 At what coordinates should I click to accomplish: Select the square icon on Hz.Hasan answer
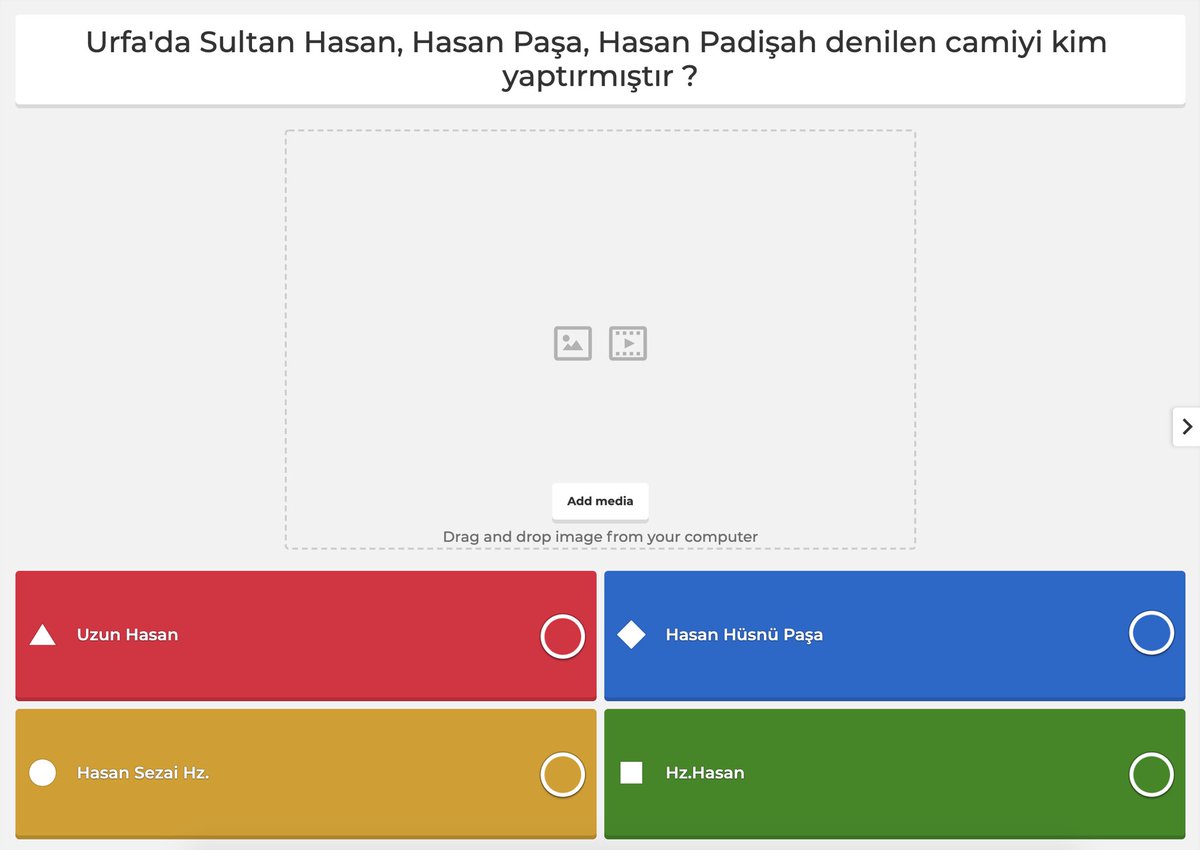tap(632, 771)
